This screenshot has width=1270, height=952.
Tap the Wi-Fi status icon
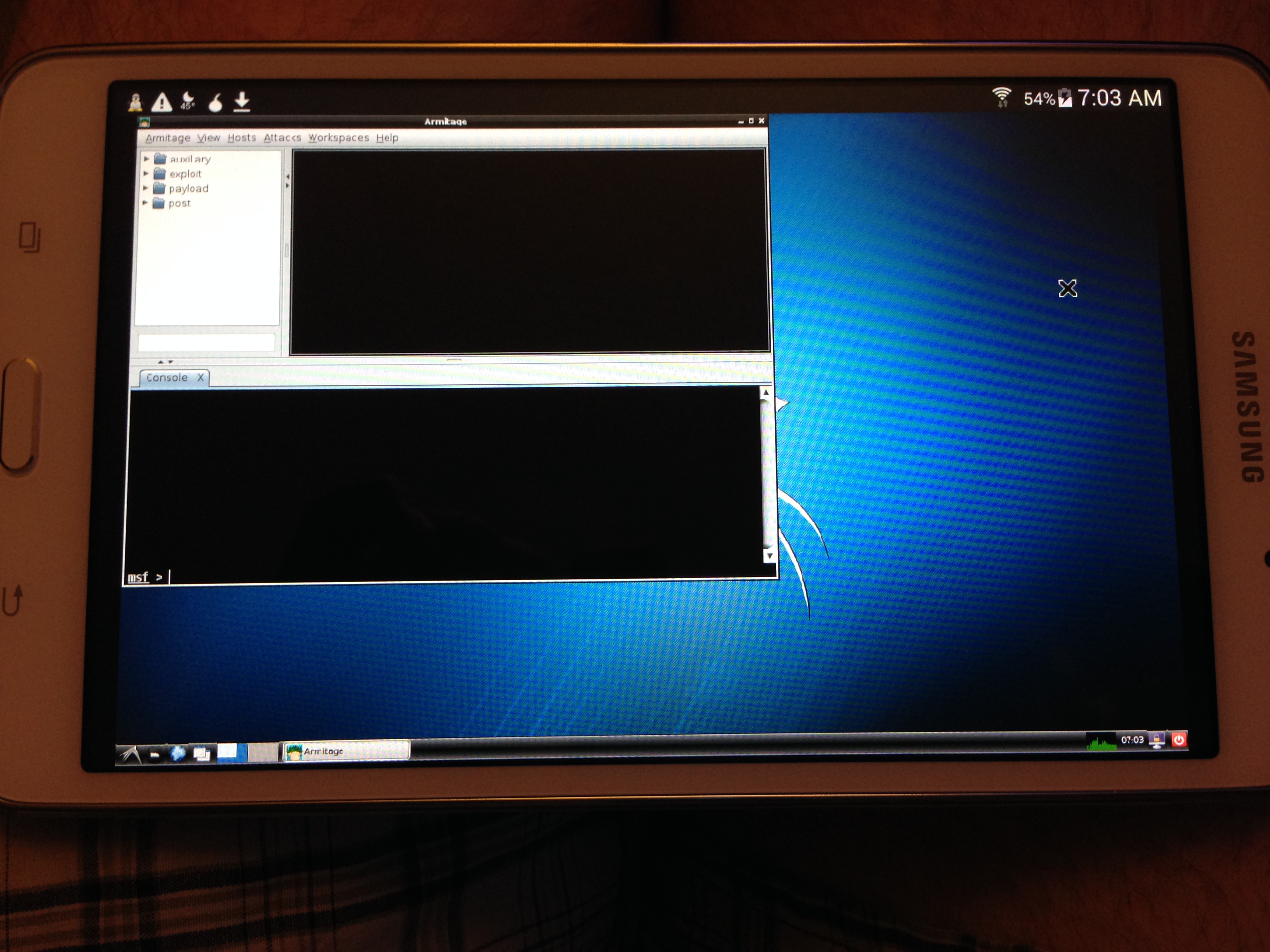(x=1001, y=98)
